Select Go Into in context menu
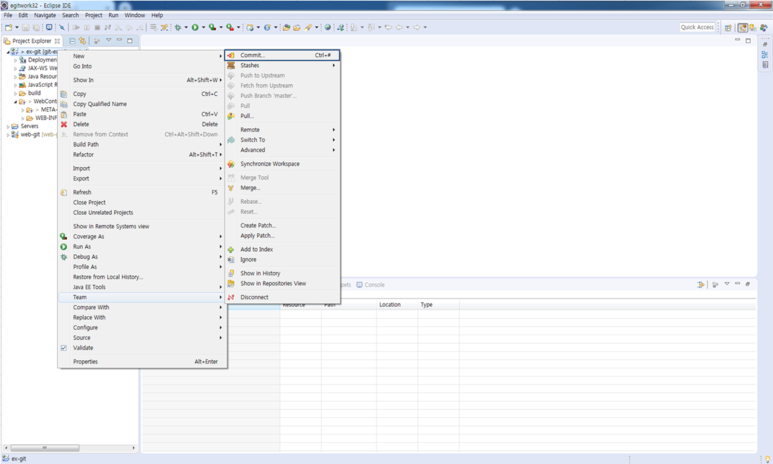Viewport: 773px width, 464px height. click(x=142, y=66)
